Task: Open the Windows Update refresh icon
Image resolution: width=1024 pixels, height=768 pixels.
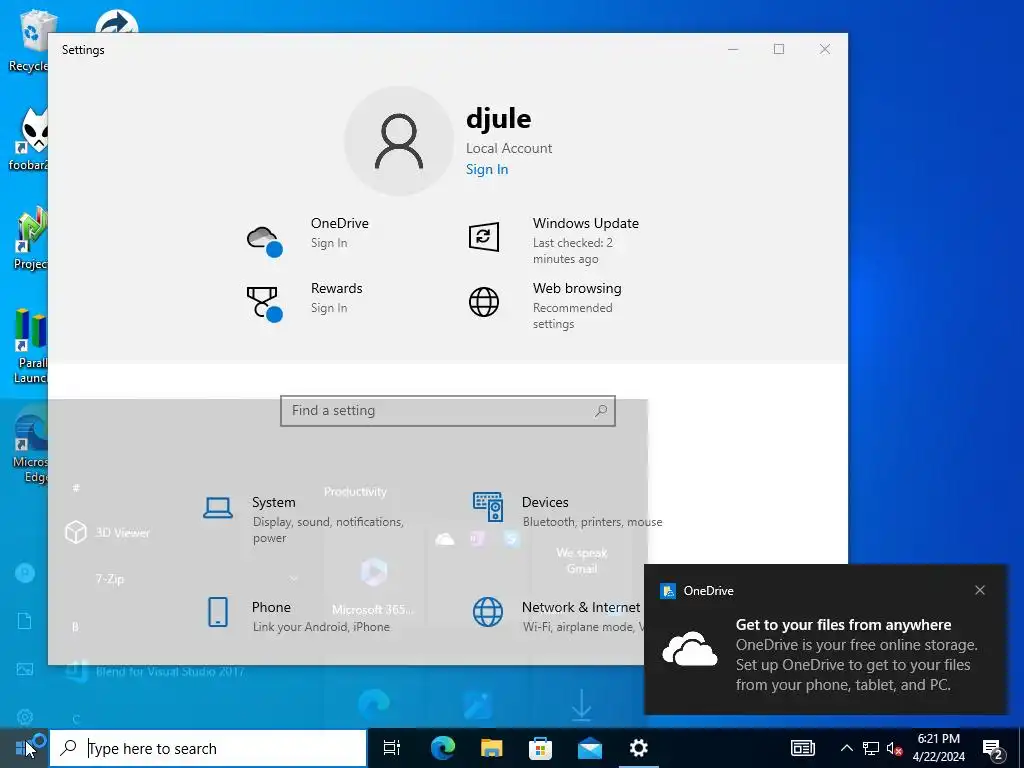Action: [484, 237]
